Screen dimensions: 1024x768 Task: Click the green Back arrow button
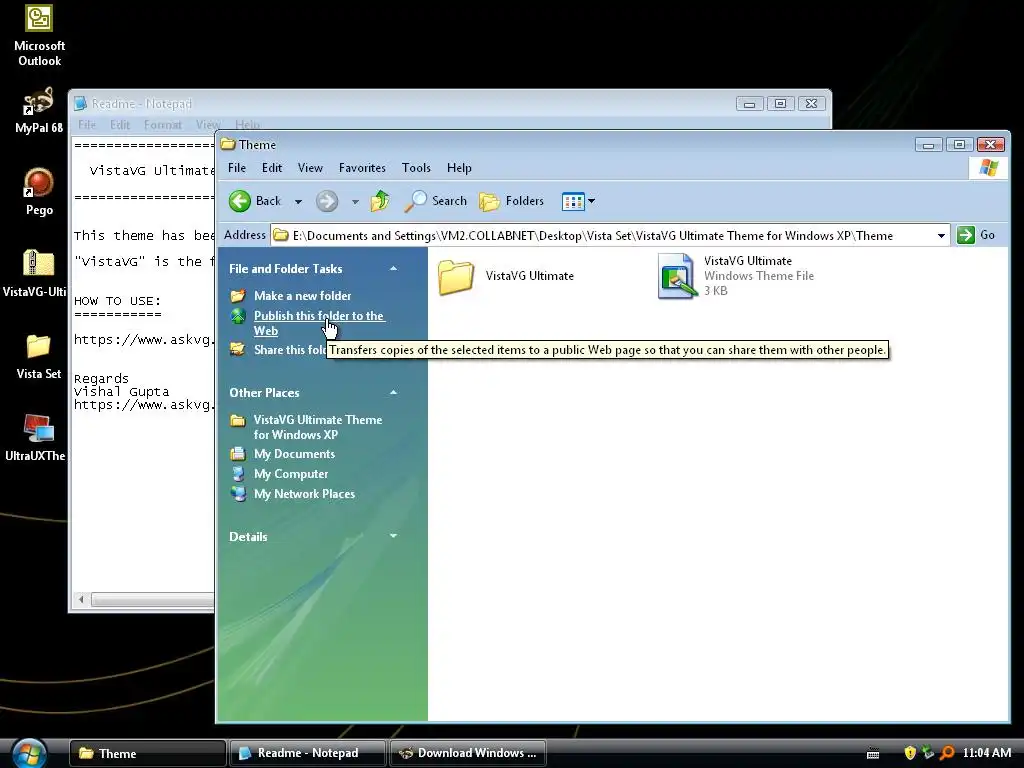tap(240, 201)
